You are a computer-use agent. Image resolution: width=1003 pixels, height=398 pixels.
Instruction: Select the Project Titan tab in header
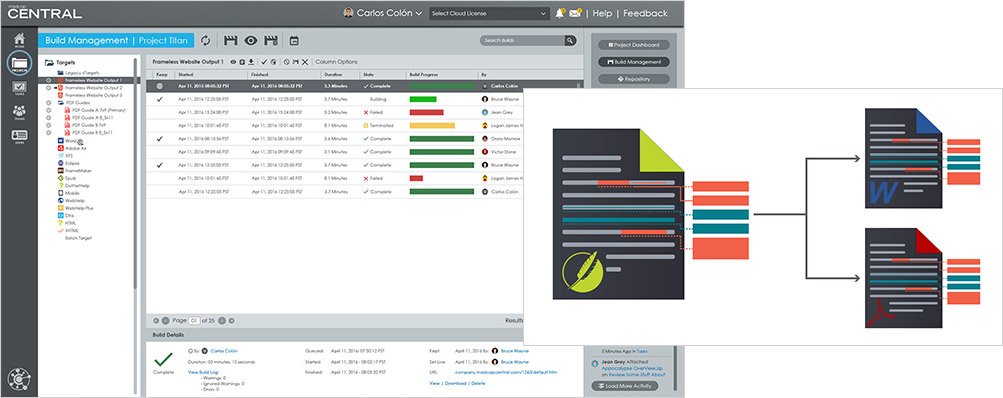click(164, 40)
